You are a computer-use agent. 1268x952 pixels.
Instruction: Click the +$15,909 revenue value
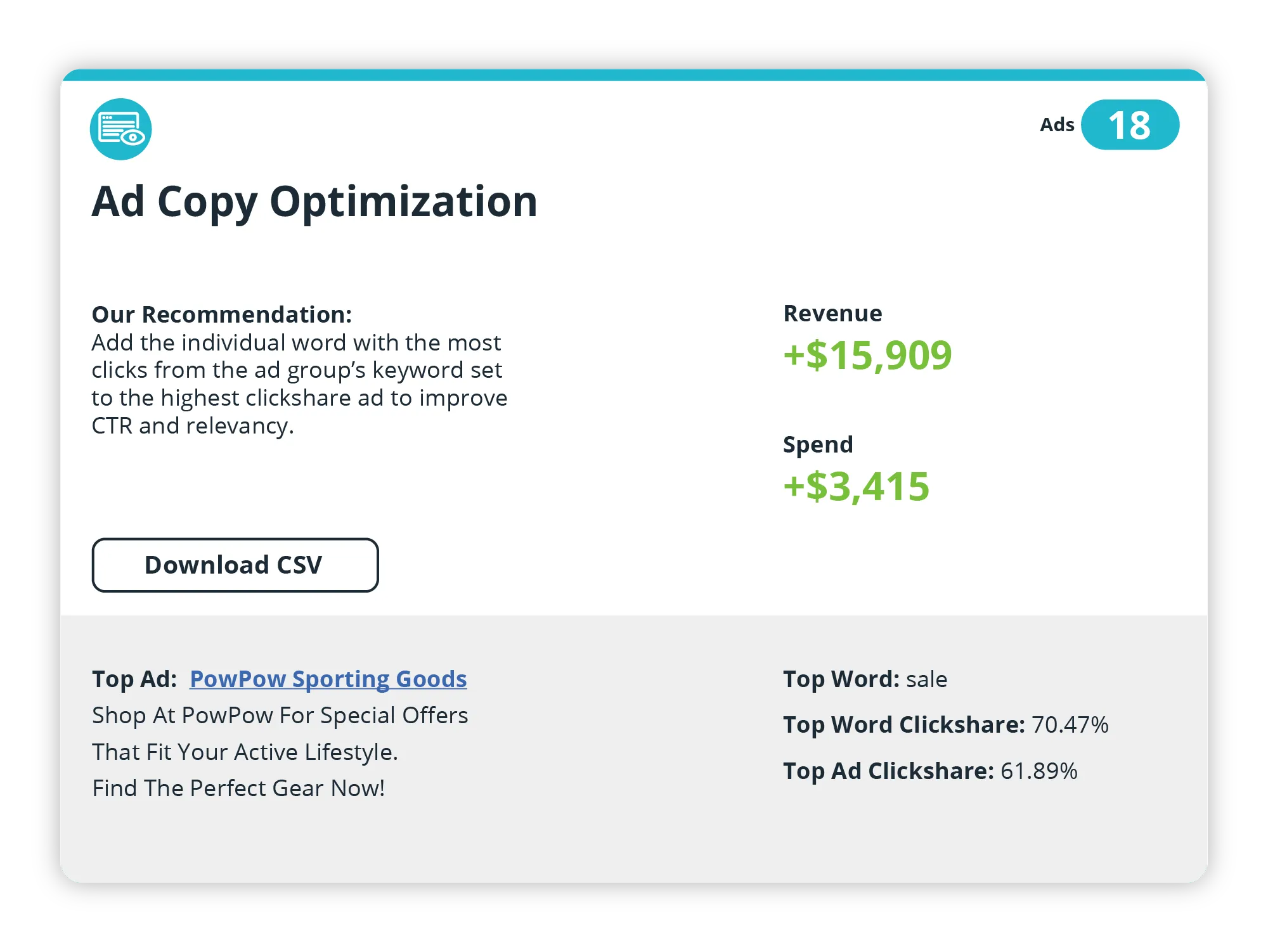click(867, 355)
